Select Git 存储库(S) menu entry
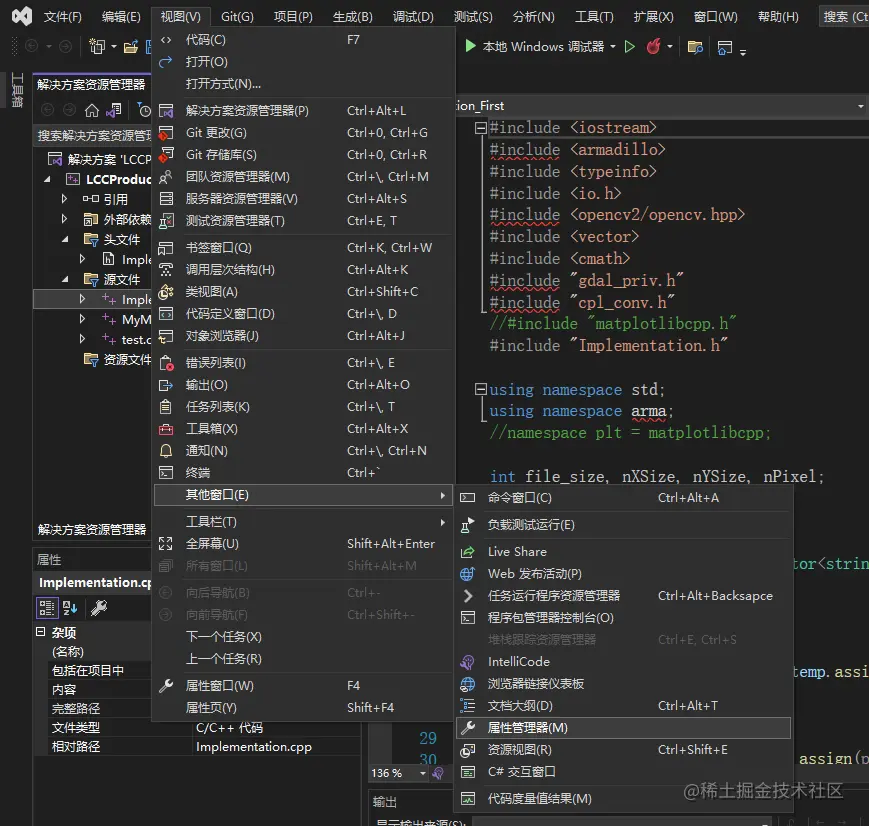This screenshot has width=869, height=826. (x=303, y=155)
